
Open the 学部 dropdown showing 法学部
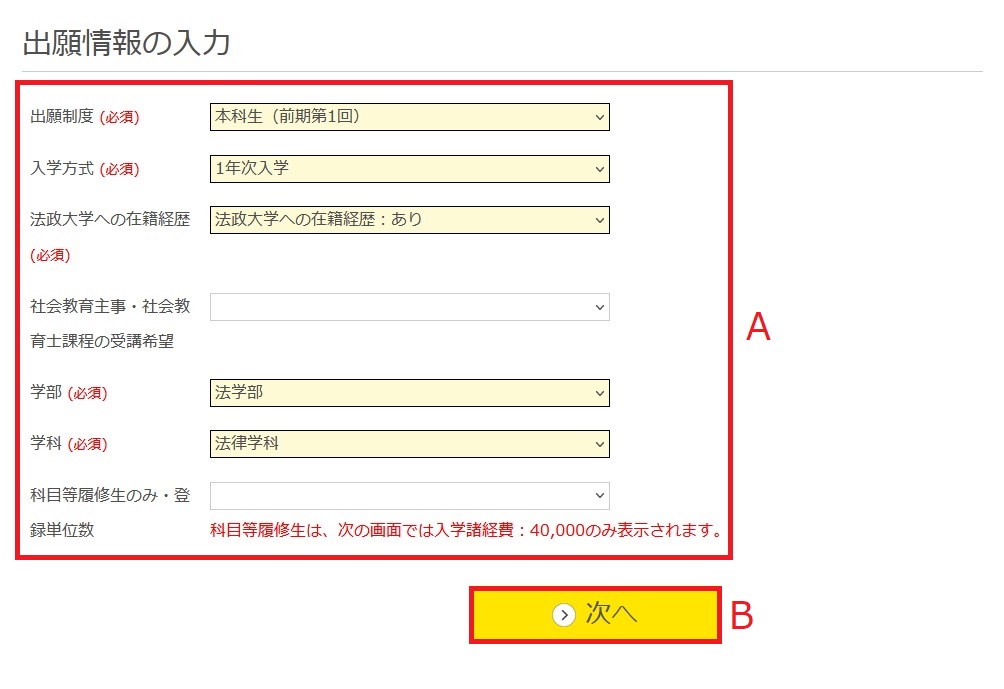click(x=410, y=393)
